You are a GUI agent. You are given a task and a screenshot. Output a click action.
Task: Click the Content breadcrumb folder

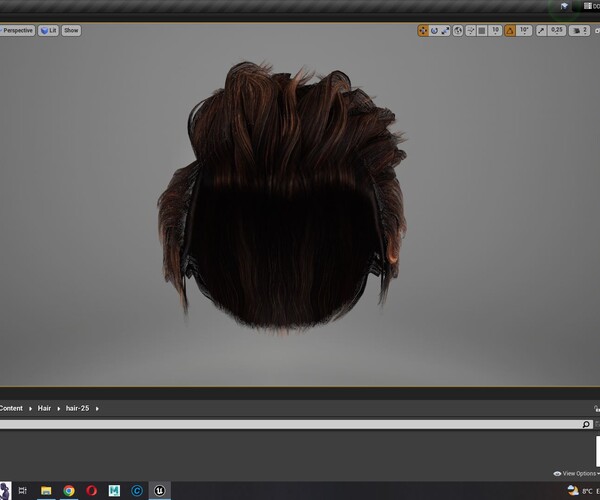11,408
